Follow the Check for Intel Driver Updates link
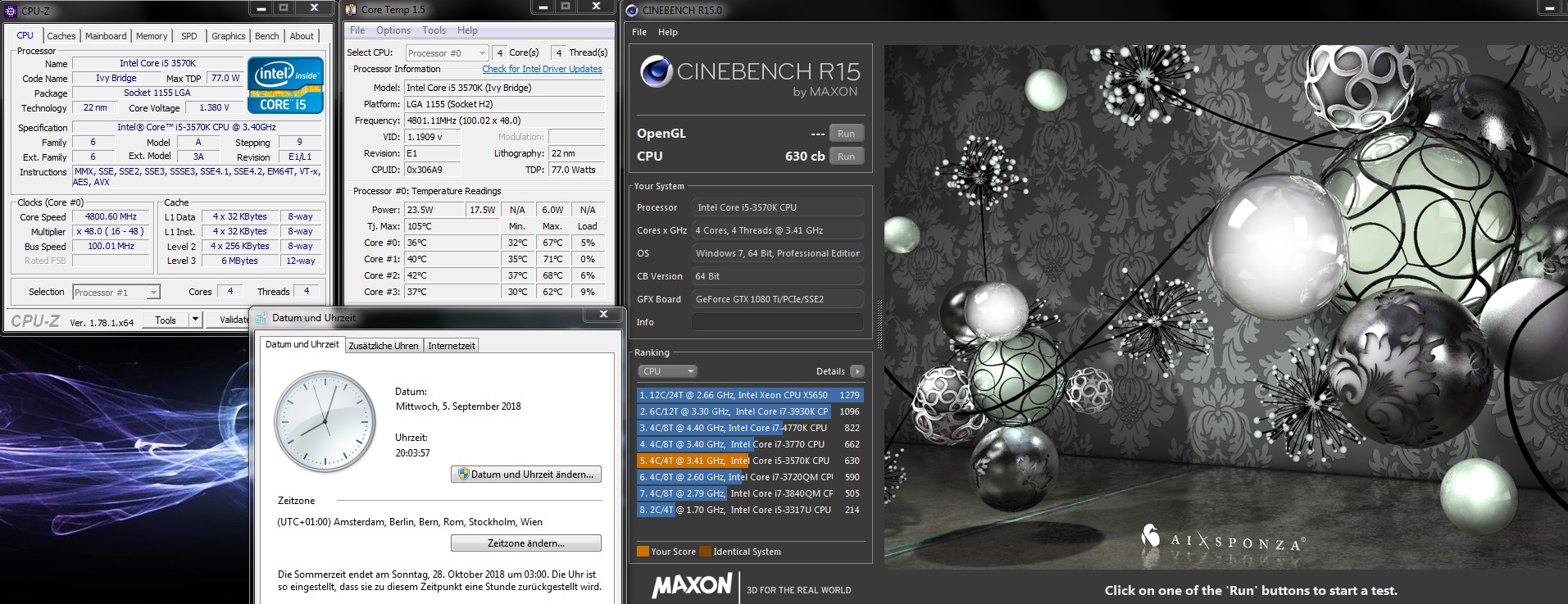Viewport: 1568px width, 604px height. click(x=542, y=69)
